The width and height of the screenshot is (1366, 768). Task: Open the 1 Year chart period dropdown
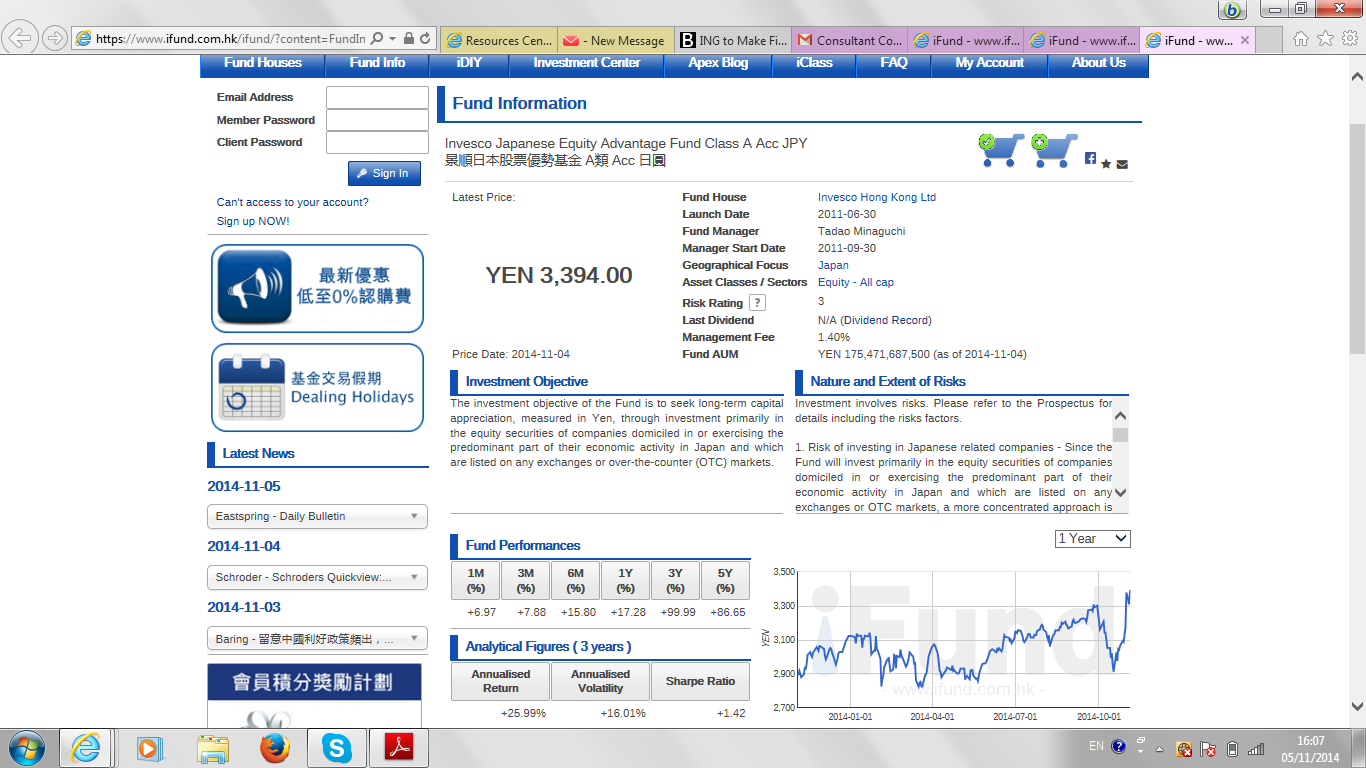(1093, 538)
